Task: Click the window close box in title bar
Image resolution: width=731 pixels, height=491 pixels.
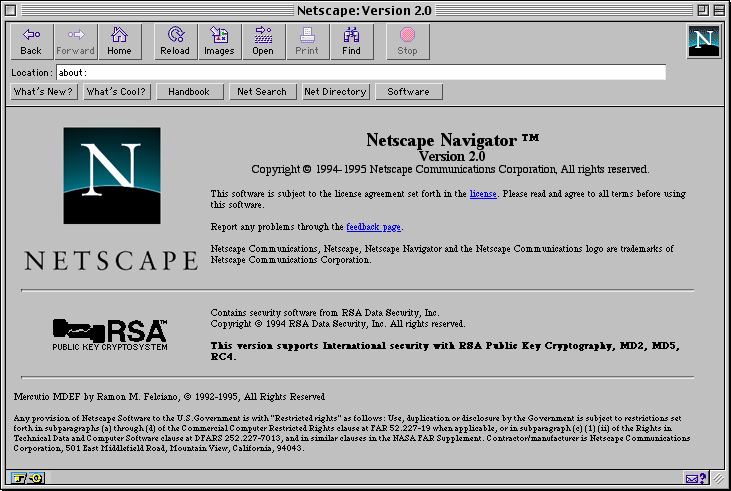Action: pos(11,10)
